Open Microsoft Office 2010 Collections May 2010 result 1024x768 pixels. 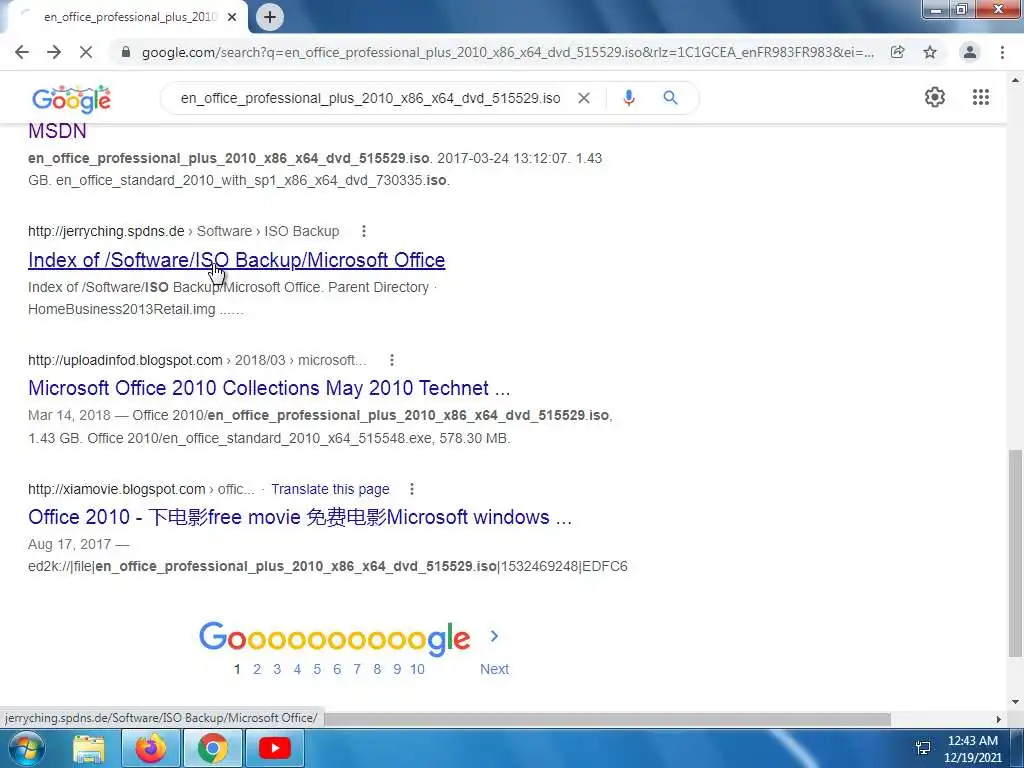click(x=269, y=388)
